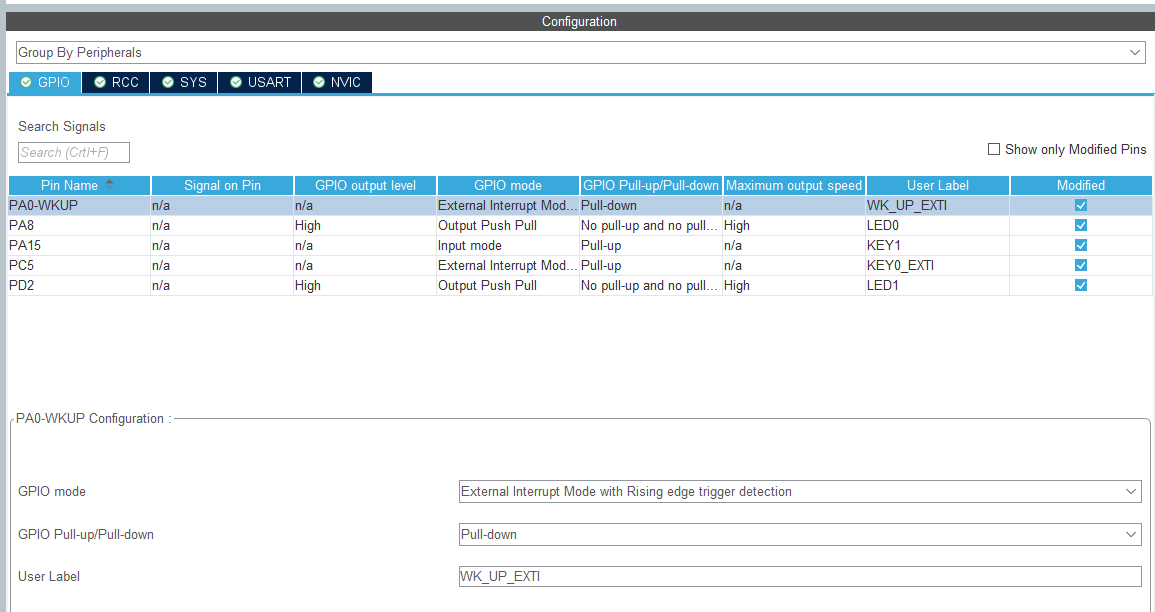Toggle Modified checkbox for PD2 row
The height and width of the screenshot is (612, 1155).
pos(1080,285)
